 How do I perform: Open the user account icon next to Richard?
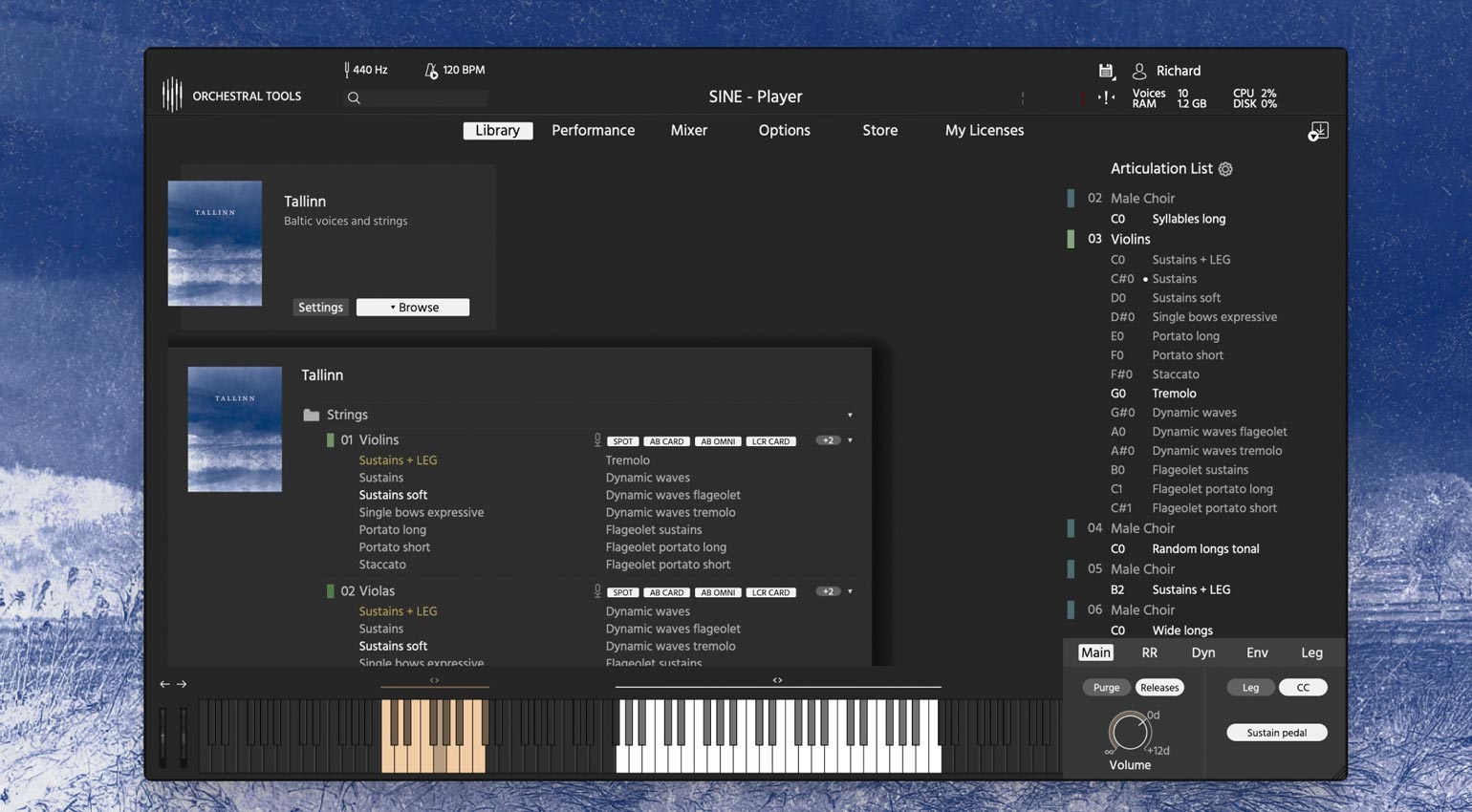[x=1139, y=71]
